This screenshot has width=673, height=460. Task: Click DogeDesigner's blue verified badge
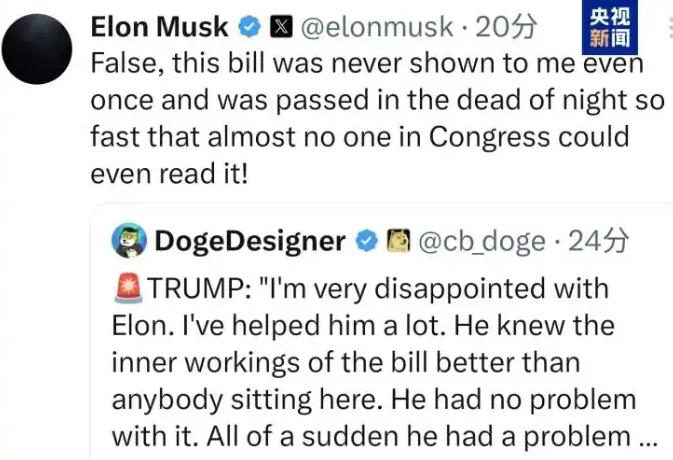(366, 240)
